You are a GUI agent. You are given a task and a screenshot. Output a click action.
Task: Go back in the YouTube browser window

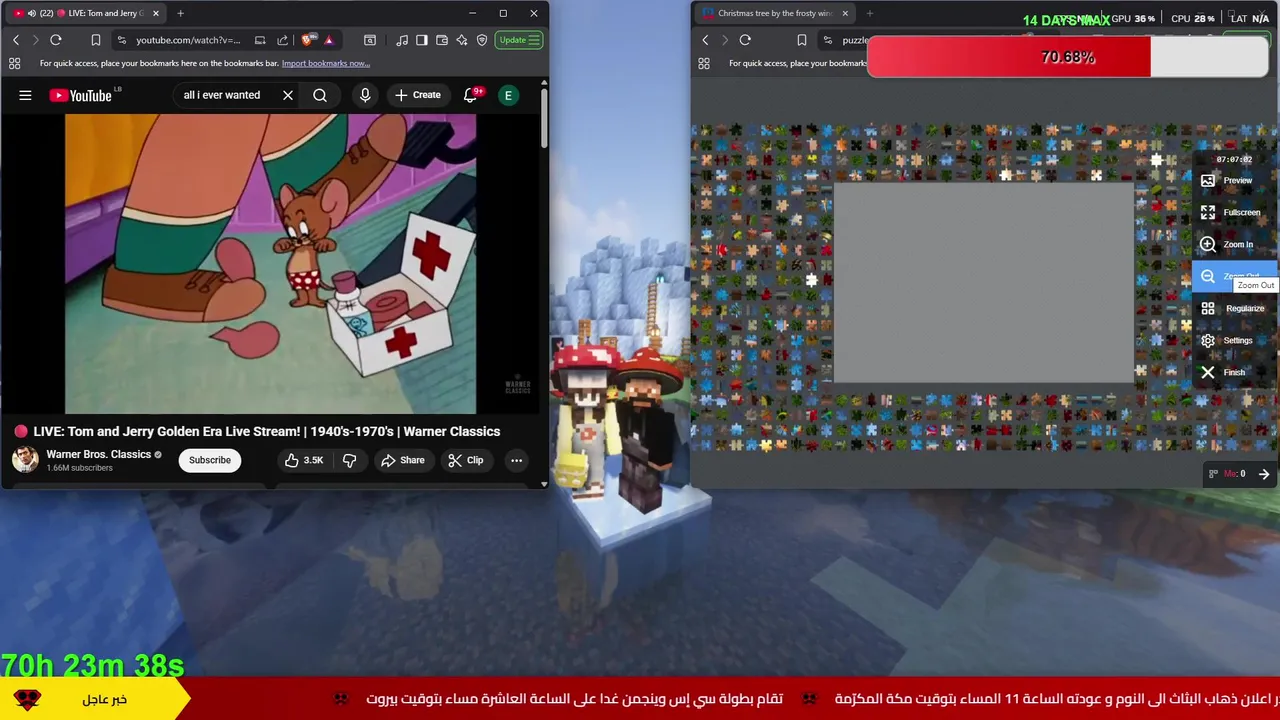[x=16, y=40]
